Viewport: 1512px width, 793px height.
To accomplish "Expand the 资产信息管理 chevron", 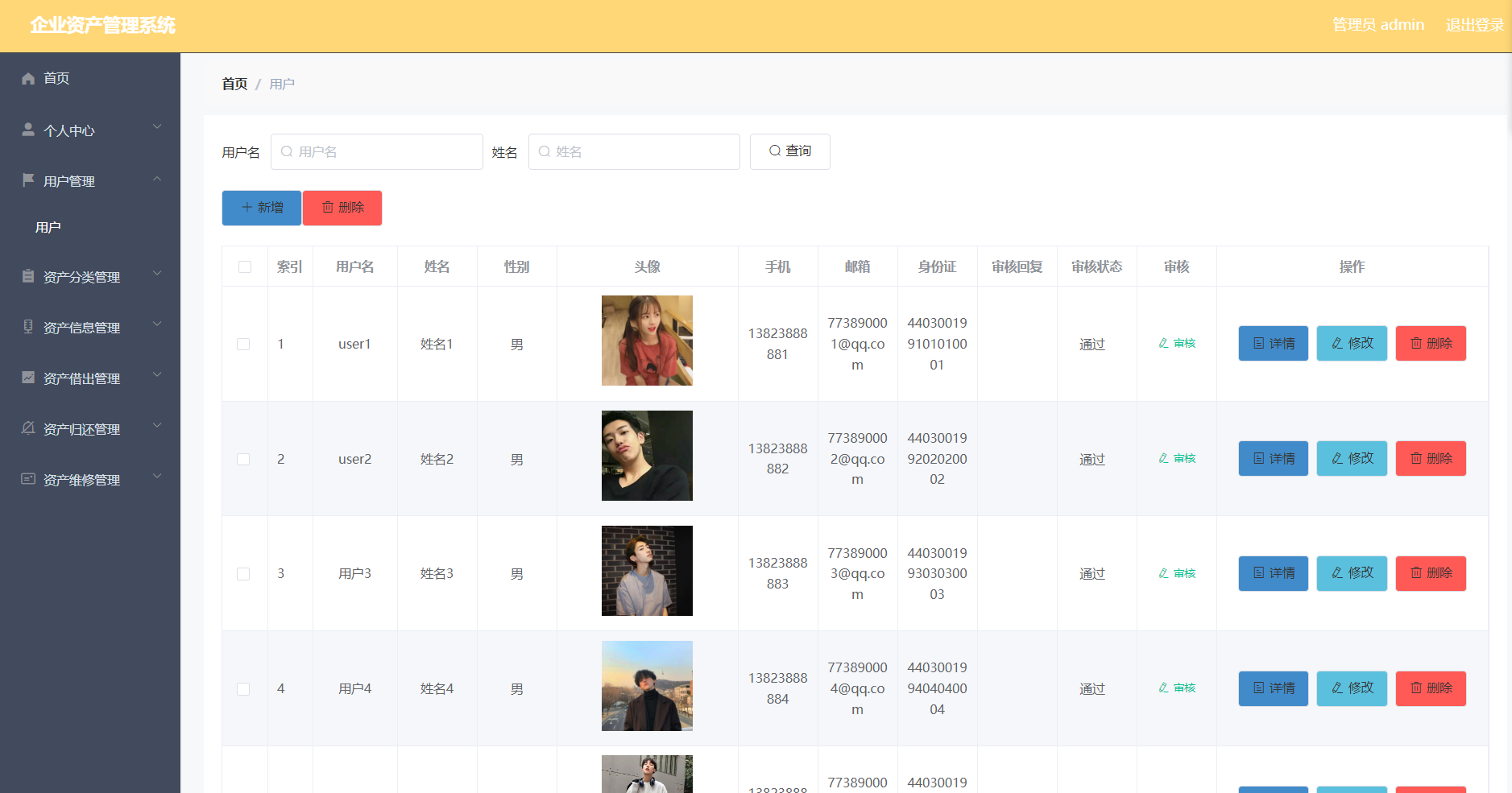I will tap(157, 324).
